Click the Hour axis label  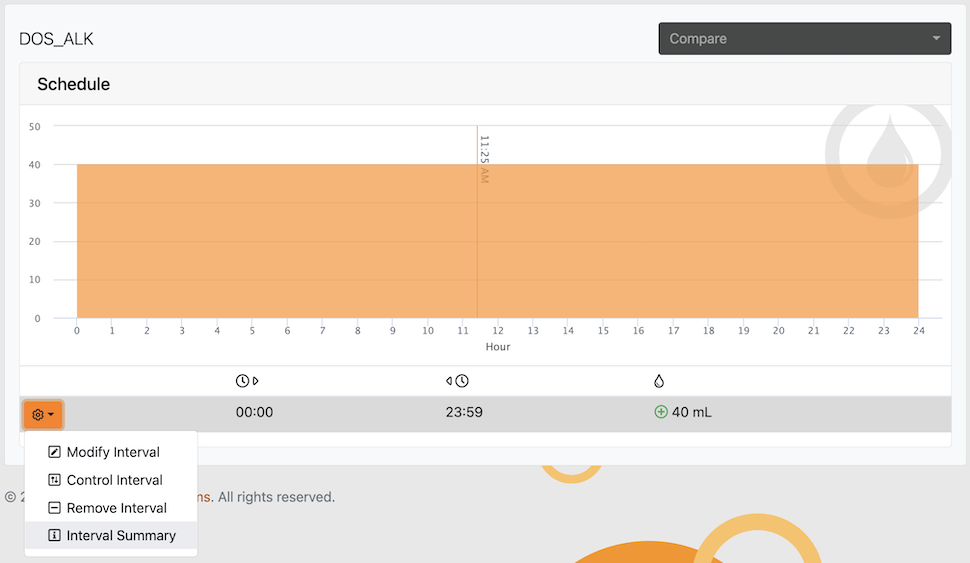pyautogui.click(x=497, y=347)
